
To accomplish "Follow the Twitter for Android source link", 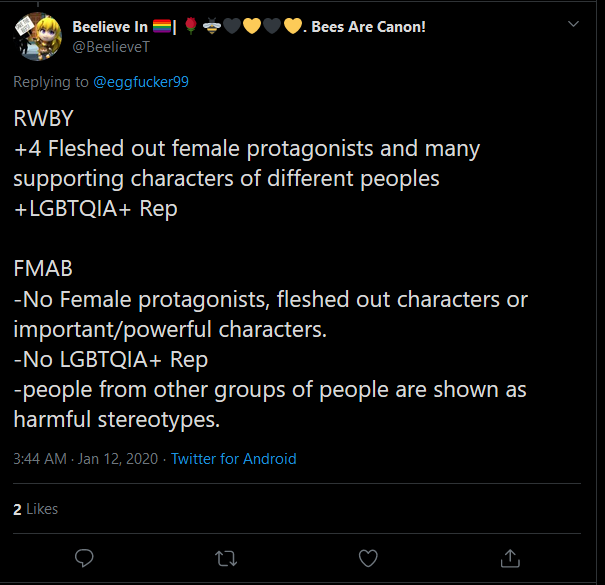I will tap(233, 459).
